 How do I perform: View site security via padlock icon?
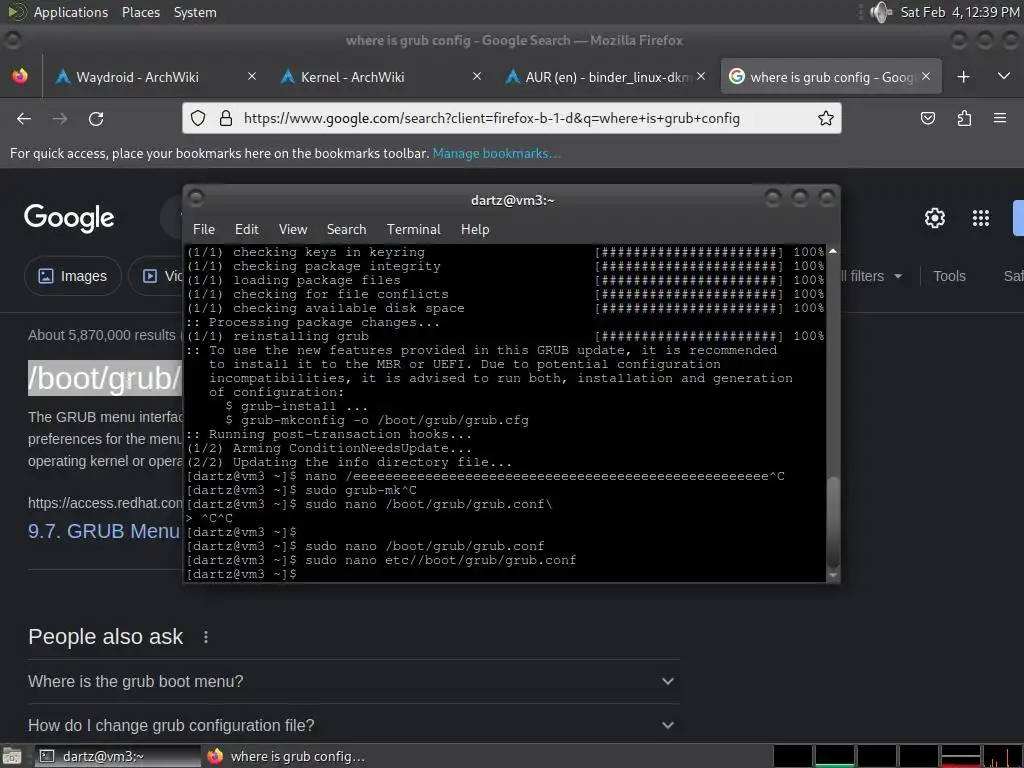click(x=226, y=118)
